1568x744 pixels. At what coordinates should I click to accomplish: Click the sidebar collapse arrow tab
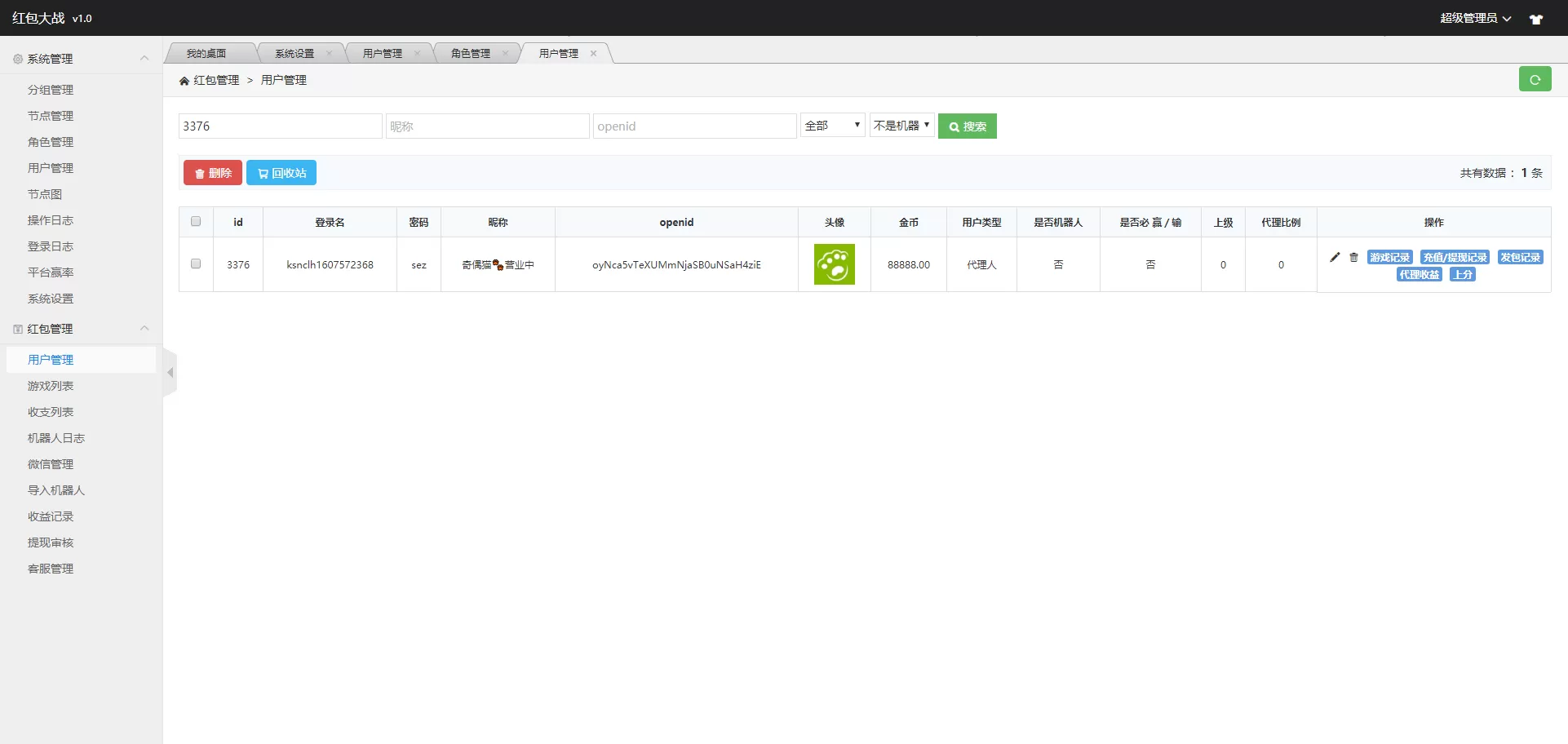[171, 372]
